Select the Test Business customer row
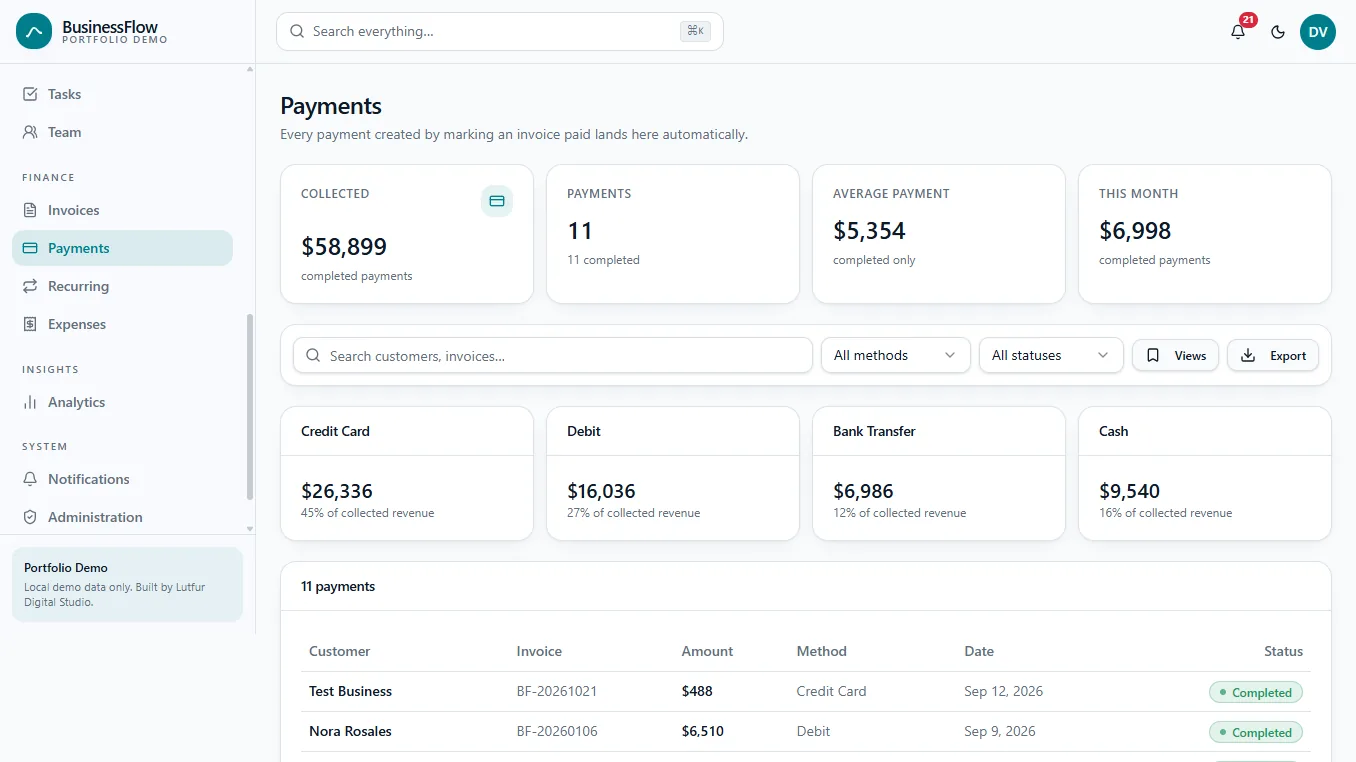Screen dimensions: 1356x762 click(806, 691)
